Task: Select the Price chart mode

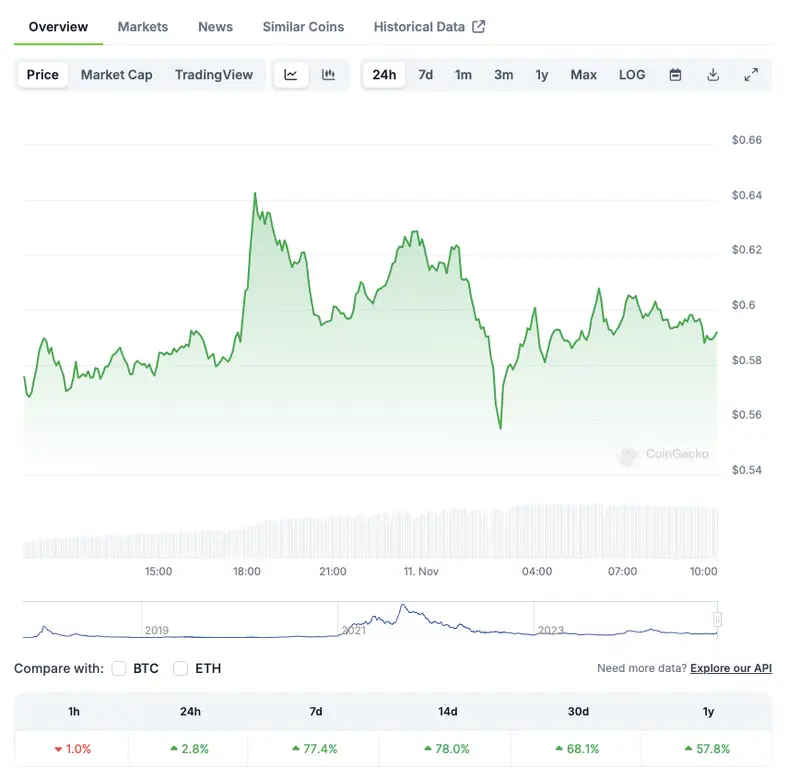Action: 42,75
